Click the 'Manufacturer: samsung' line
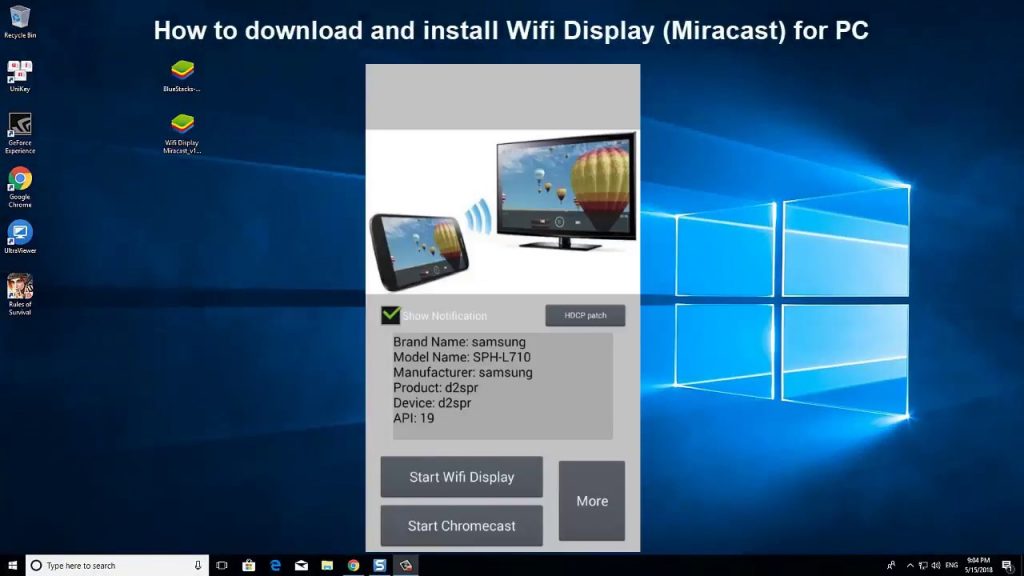 pyautogui.click(x=462, y=373)
